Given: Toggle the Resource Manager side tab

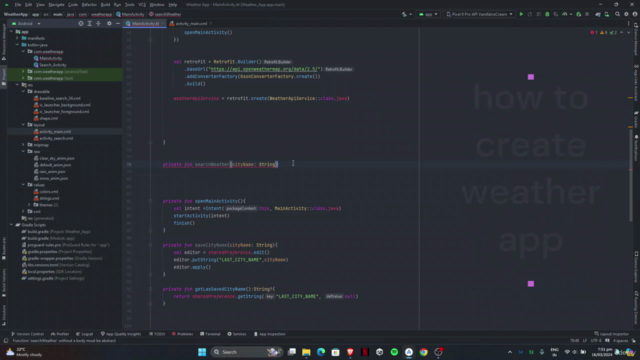Looking at the screenshot, I should [4, 42].
